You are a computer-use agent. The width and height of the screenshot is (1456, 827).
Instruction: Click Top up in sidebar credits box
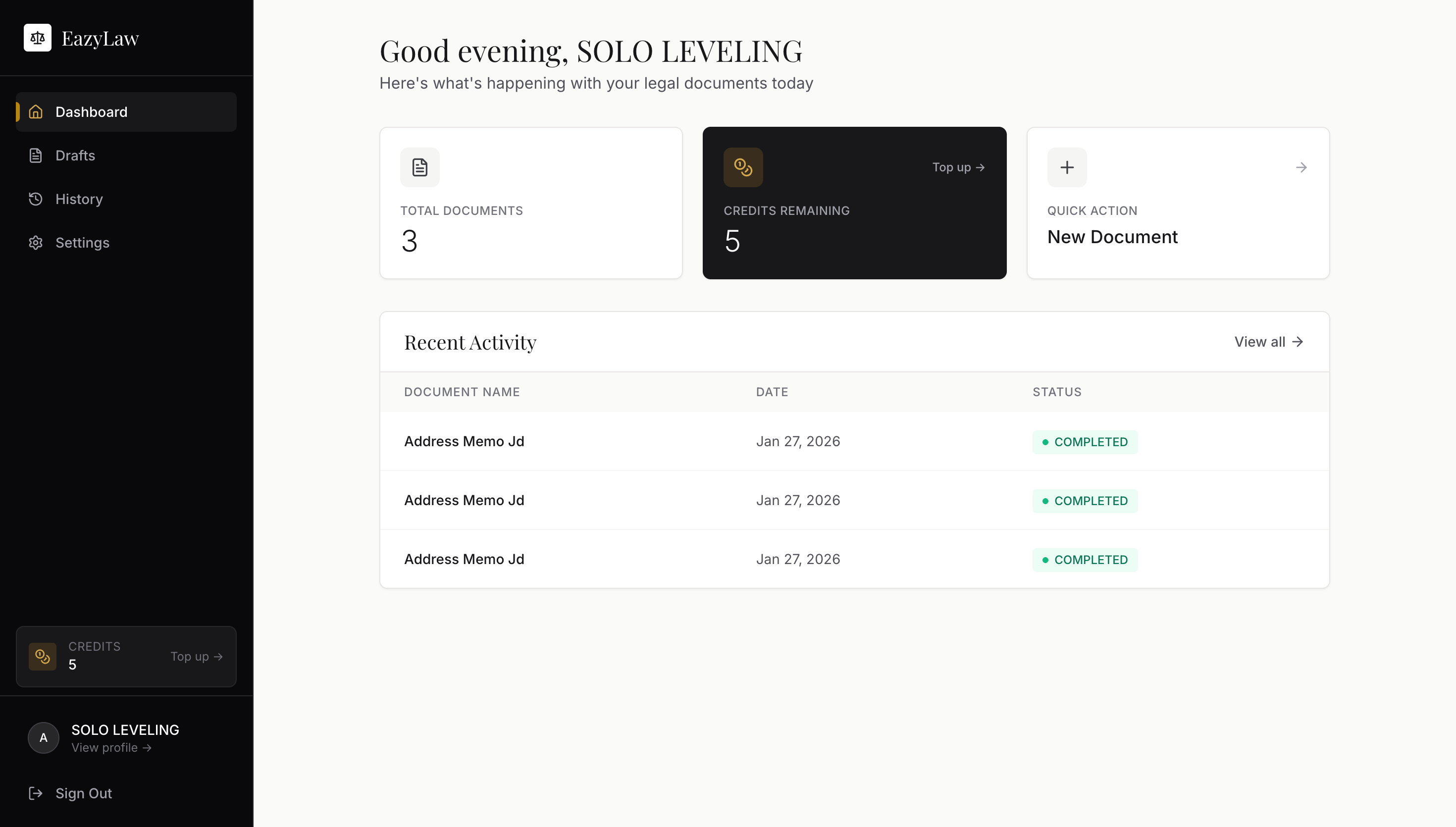pyautogui.click(x=197, y=657)
